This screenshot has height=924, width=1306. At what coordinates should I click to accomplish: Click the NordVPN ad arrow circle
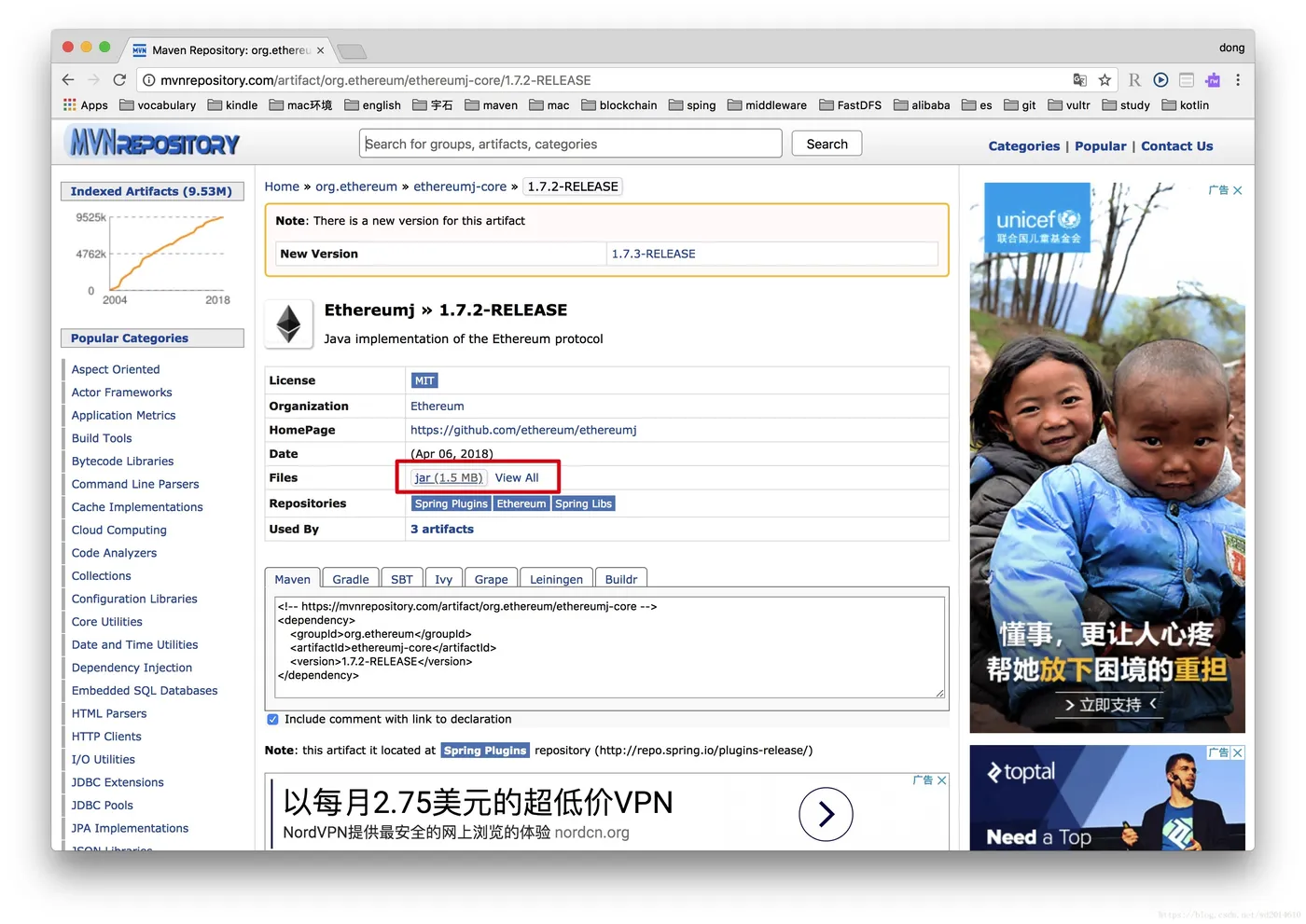(826, 814)
